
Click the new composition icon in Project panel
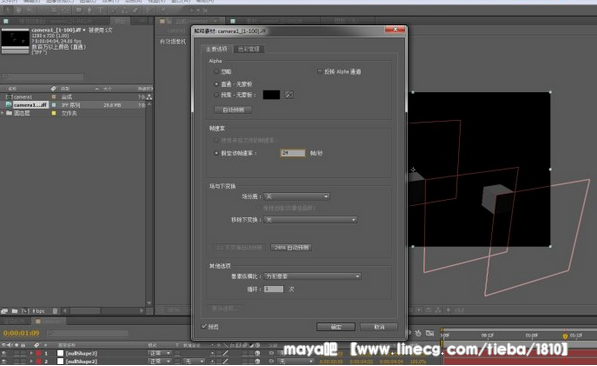click(x=25, y=311)
